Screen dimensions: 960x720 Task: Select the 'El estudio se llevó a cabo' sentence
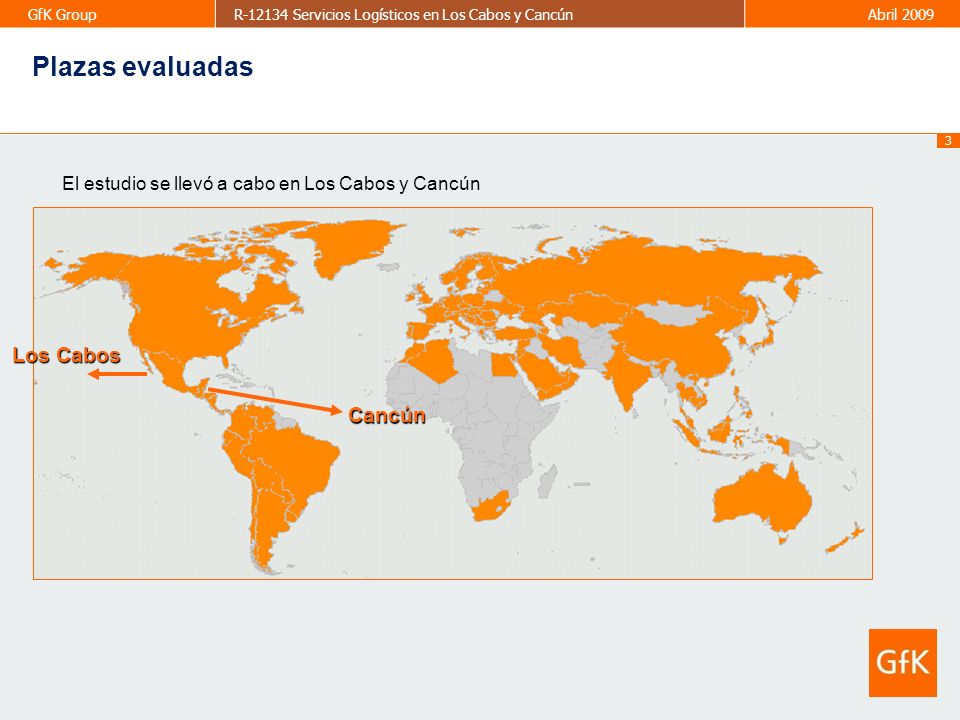(x=271, y=184)
